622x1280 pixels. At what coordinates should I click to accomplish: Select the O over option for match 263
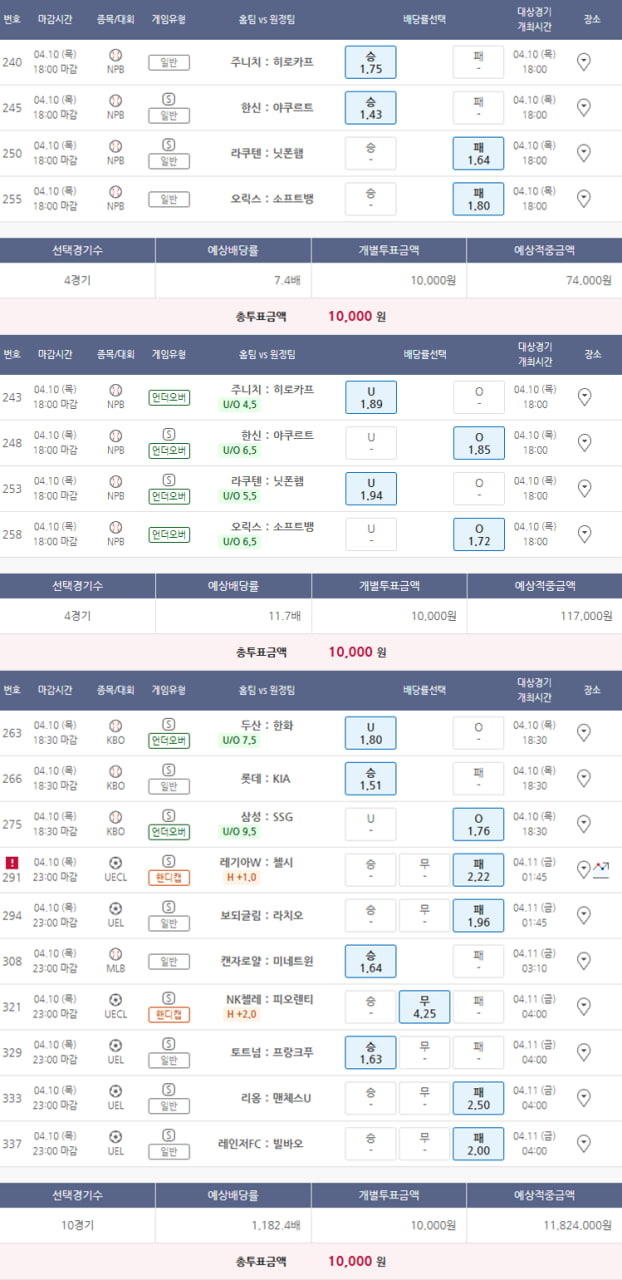pyautogui.click(x=478, y=733)
